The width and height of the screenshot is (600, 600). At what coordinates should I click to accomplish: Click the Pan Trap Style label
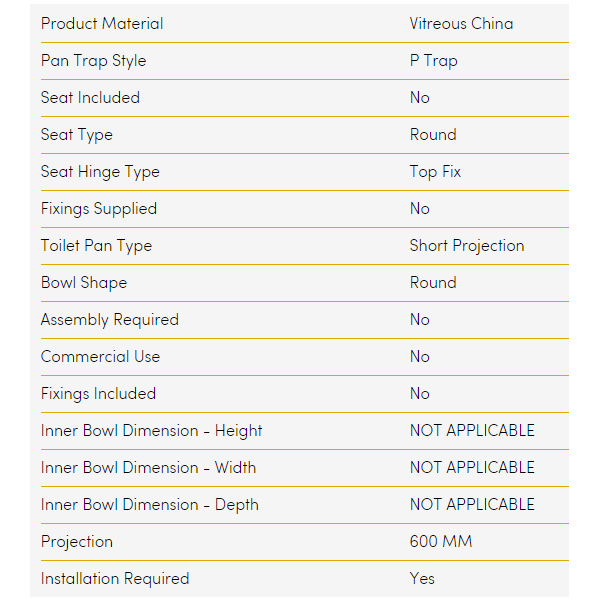click(x=93, y=60)
